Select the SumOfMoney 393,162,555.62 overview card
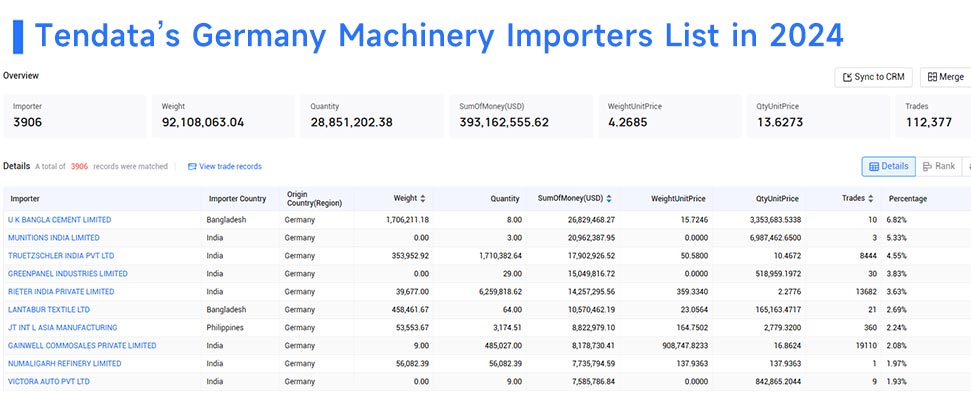This screenshot has width=971, height=405. (x=521, y=116)
